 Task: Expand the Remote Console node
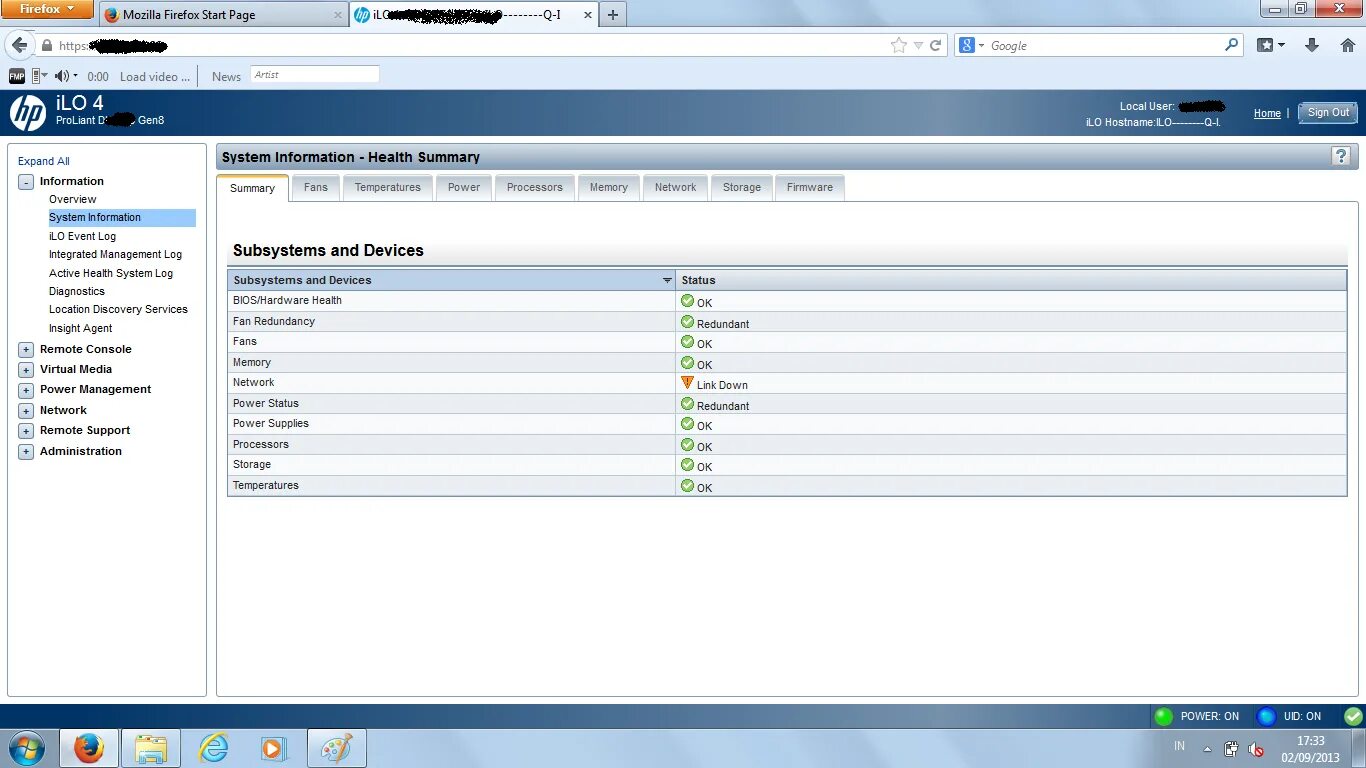26,350
